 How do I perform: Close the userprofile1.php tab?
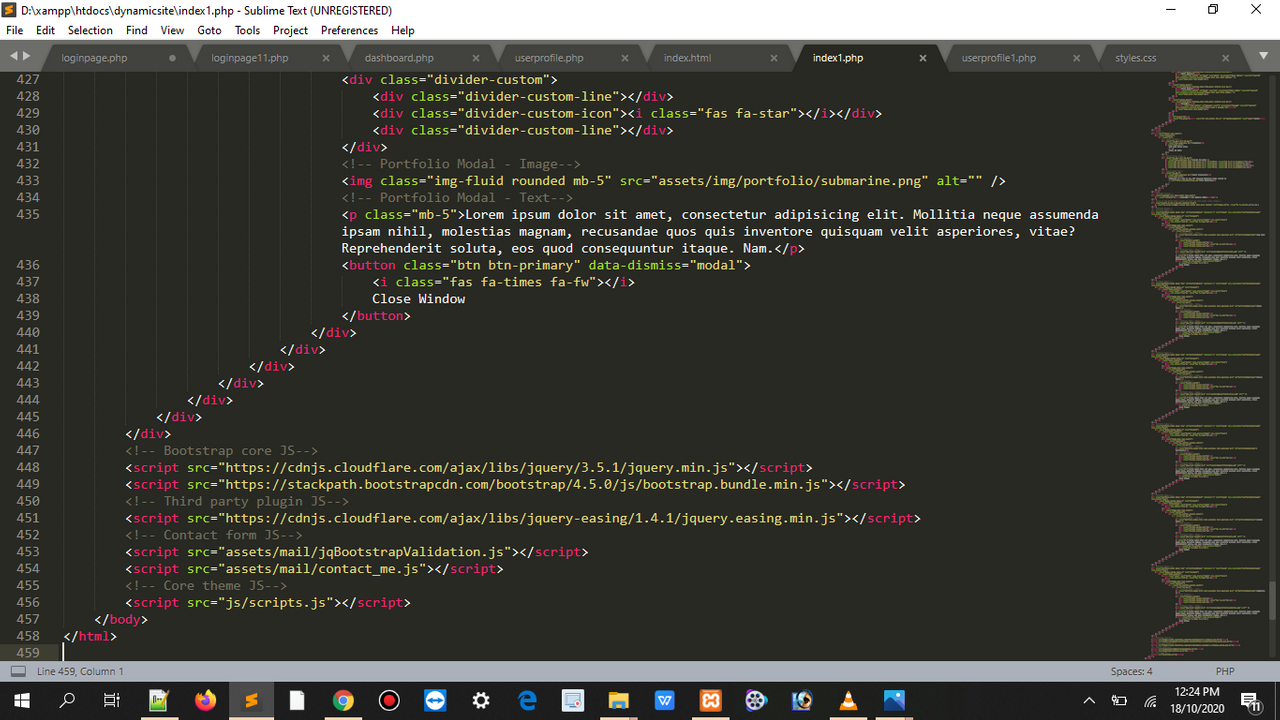(1076, 58)
